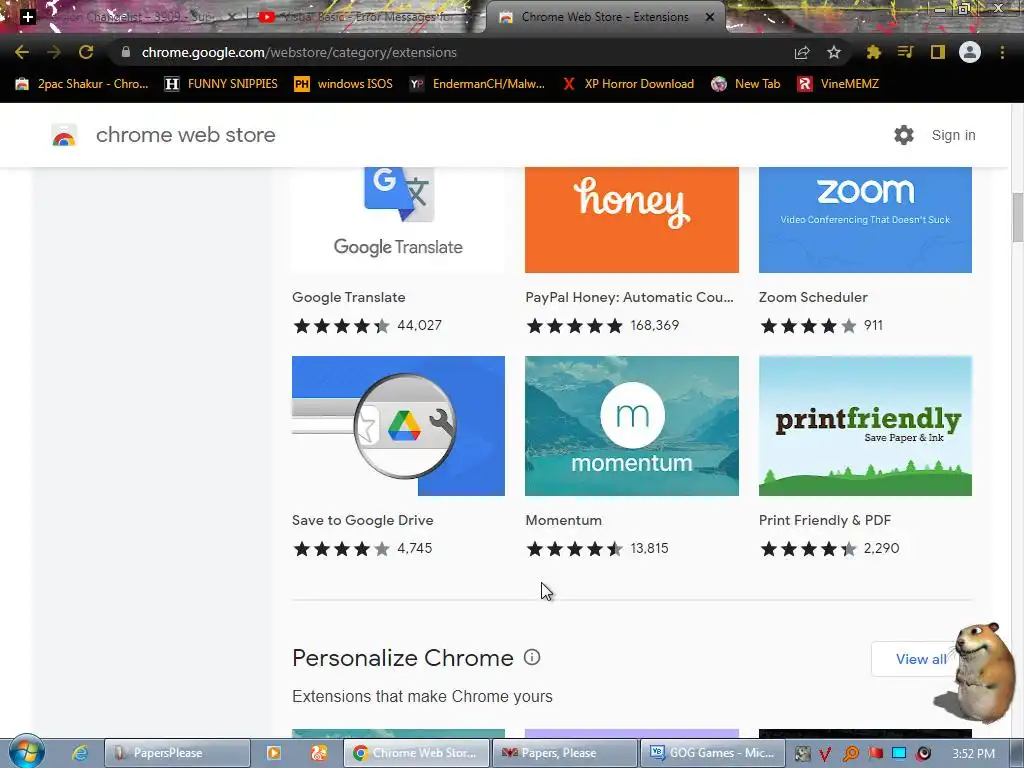Open the Zoom Scheduler thumbnail

(x=865, y=219)
